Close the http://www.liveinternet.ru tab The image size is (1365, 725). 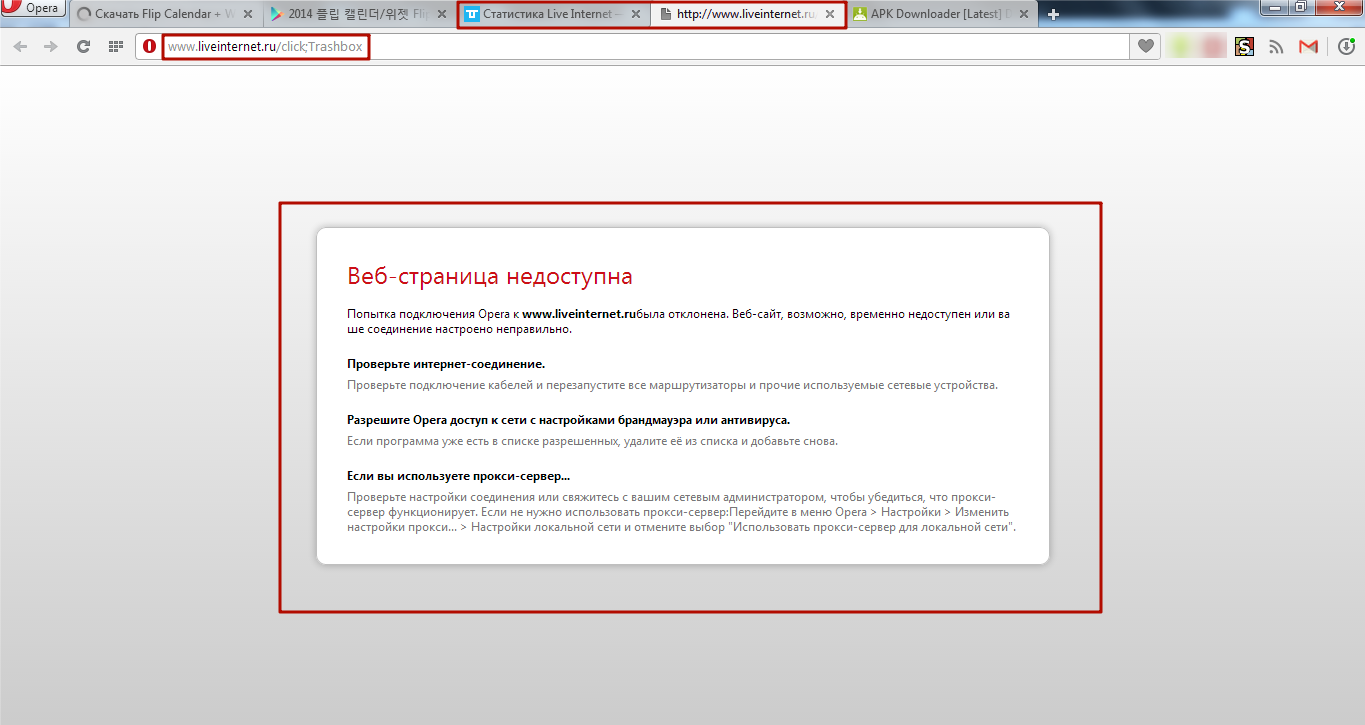coord(830,14)
